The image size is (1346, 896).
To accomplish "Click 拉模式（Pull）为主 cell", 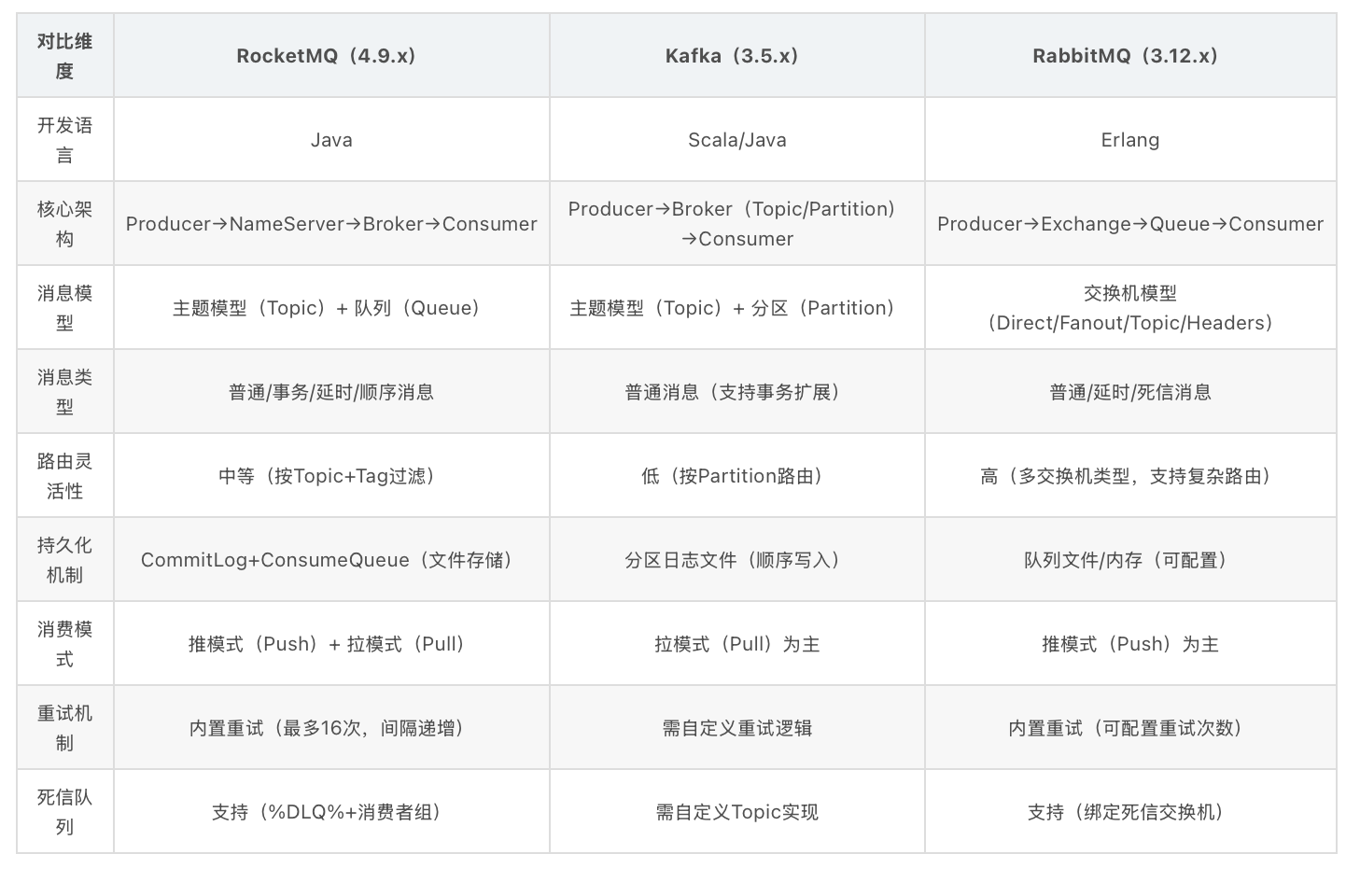I will point(737,643).
